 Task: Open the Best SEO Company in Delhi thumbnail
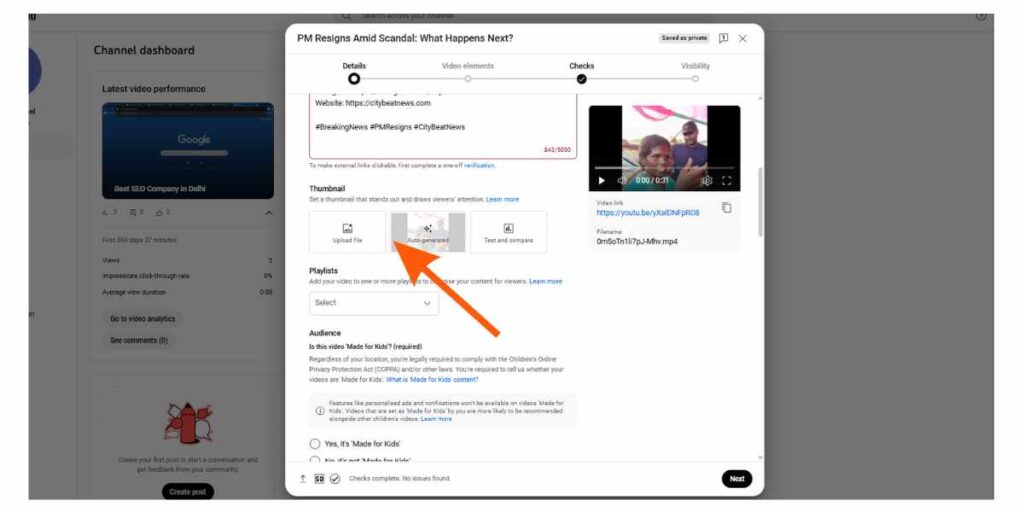coord(188,151)
